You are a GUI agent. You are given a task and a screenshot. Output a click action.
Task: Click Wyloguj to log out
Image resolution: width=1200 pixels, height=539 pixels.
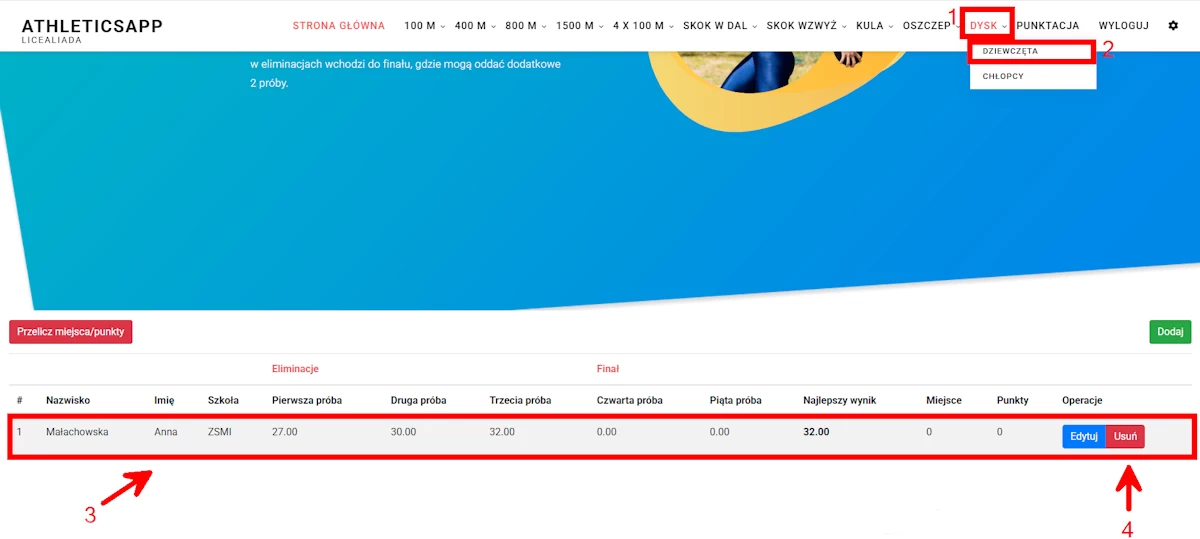[x=1123, y=26]
